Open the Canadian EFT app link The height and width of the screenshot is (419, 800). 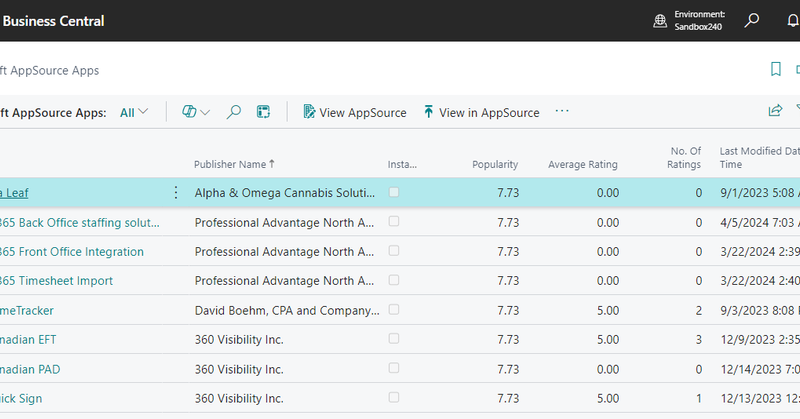click(x=28, y=339)
